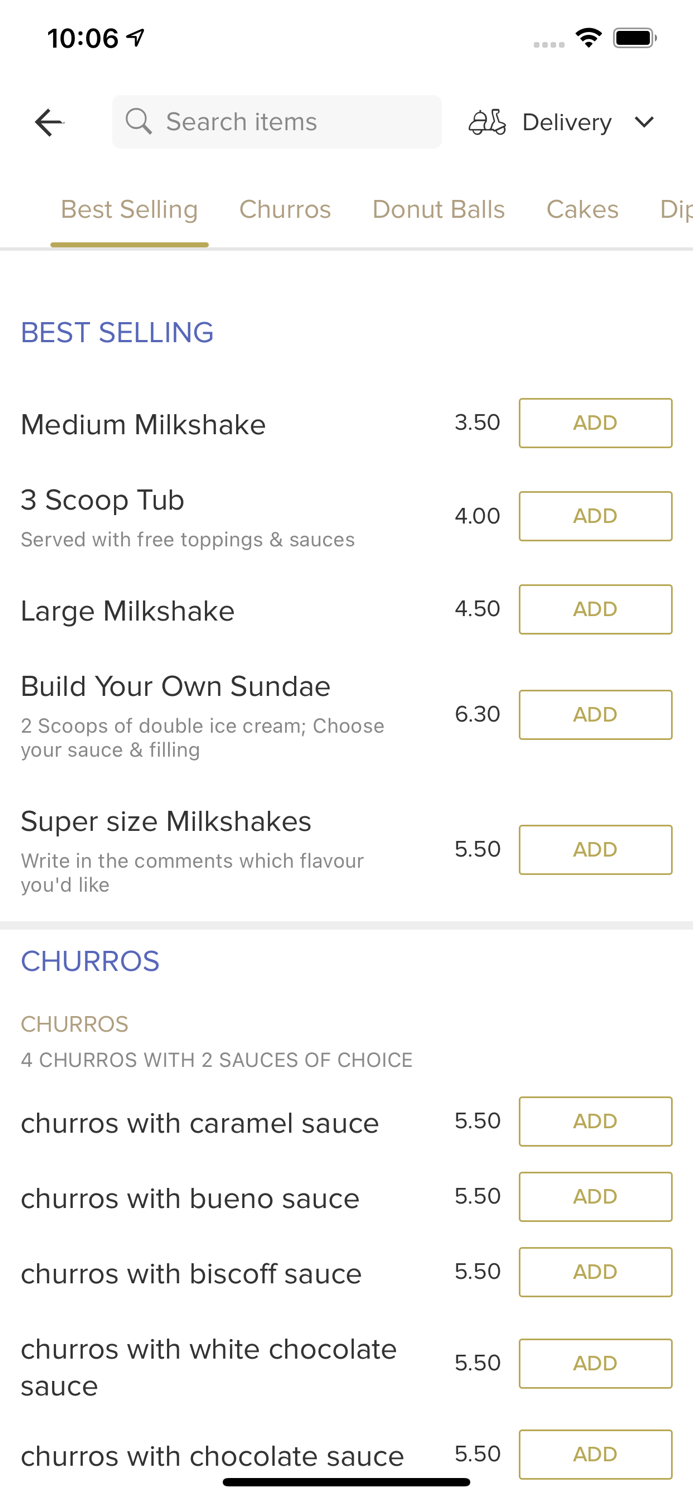
Task: Select the Donut Balls category tab
Action: pos(439,210)
